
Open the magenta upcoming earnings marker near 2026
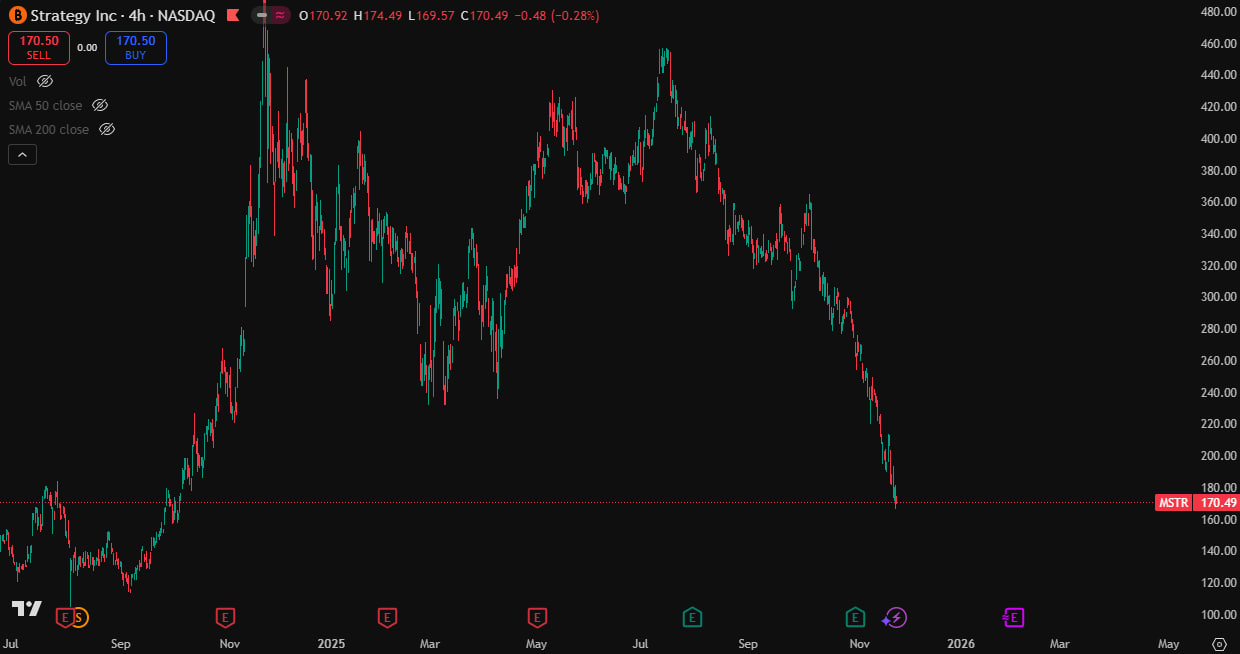[1014, 618]
